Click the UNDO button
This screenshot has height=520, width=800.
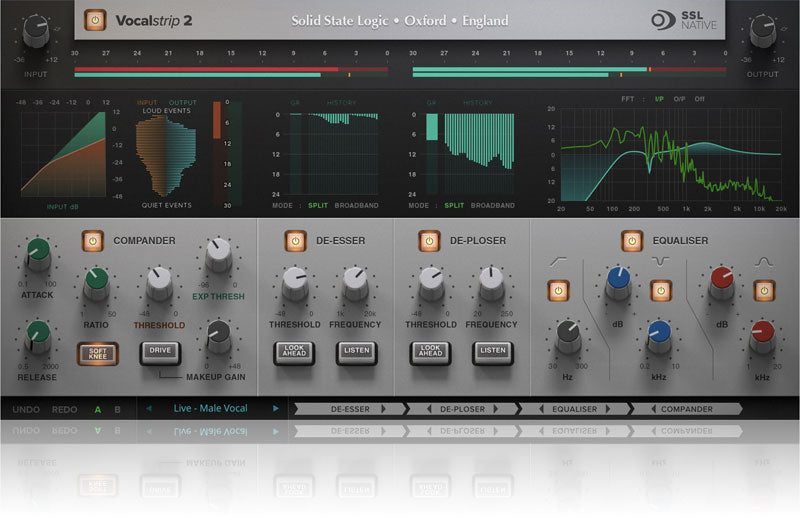point(26,409)
